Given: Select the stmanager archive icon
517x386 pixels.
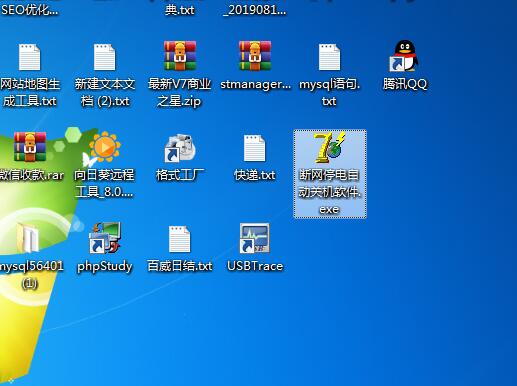Looking at the screenshot, I should pyautogui.click(x=255, y=56).
